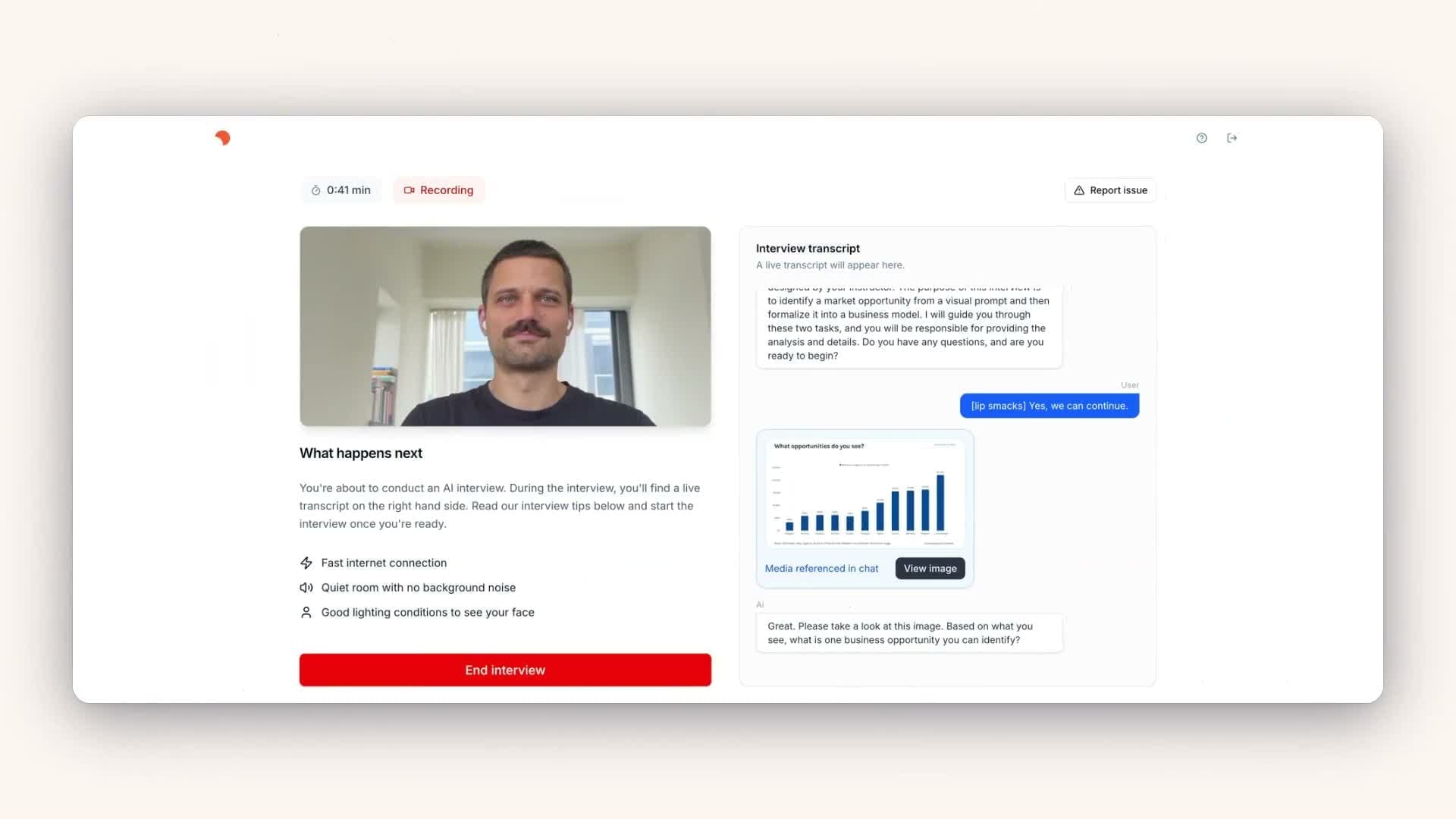Click the timer clock icon

click(x=315, y=190)
